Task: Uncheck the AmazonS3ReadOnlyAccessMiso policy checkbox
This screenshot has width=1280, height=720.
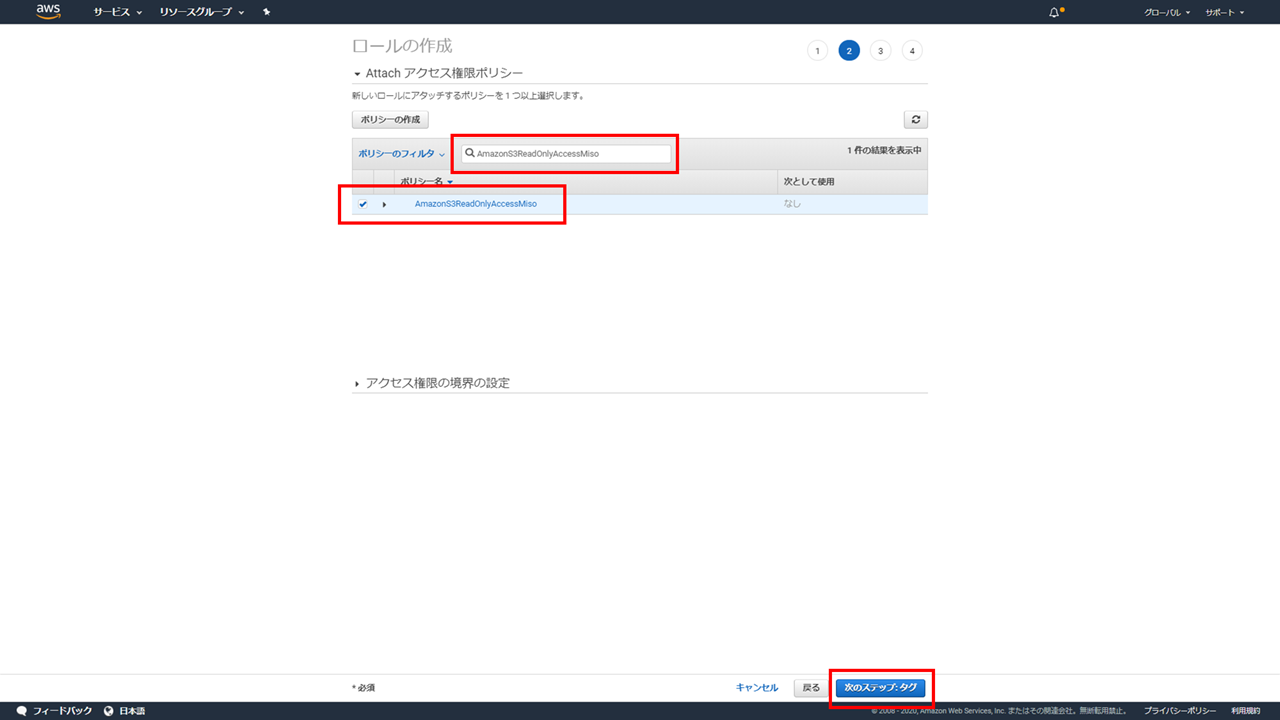Action: (363, 204)
